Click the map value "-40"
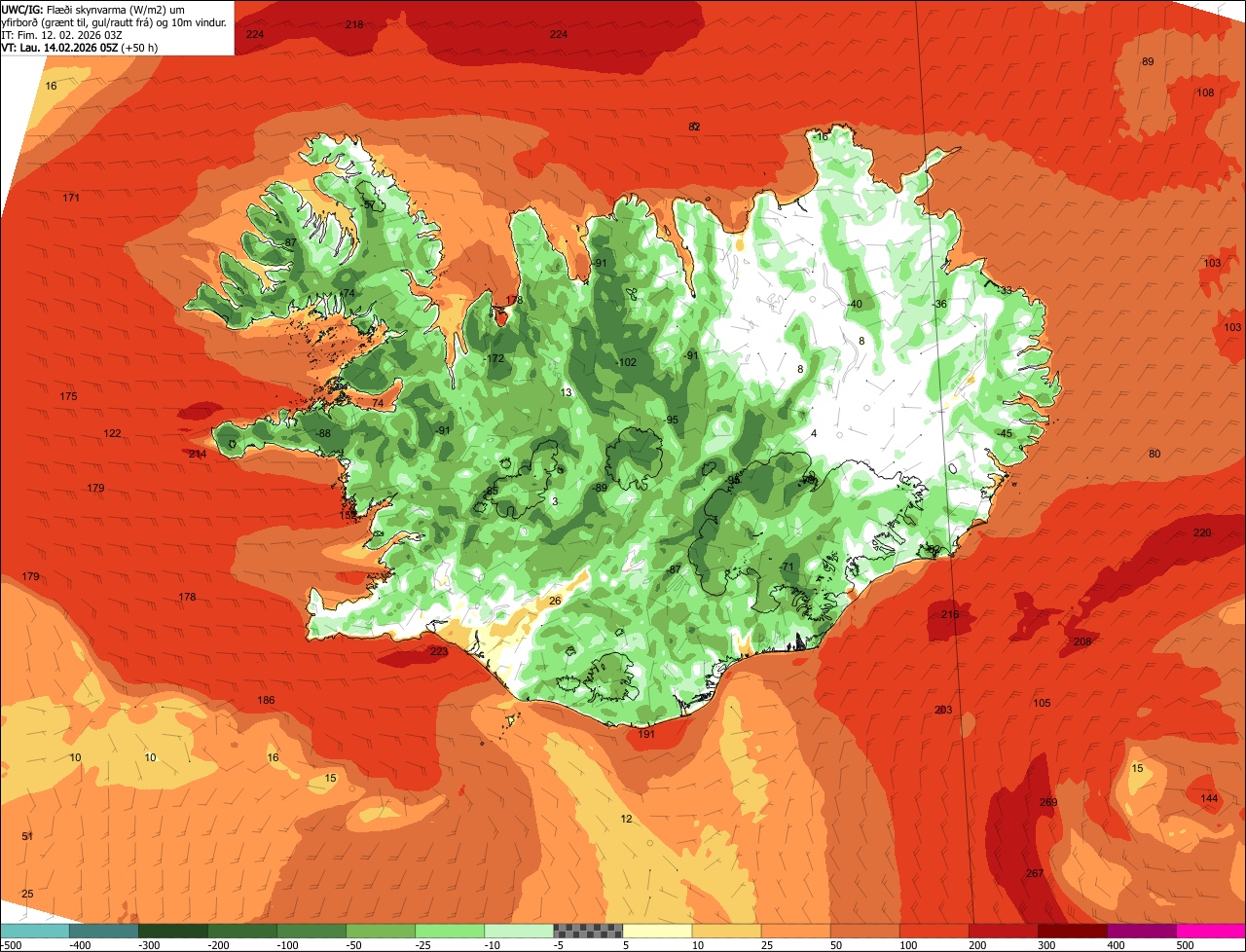Screen dimensions: 1246x952 pyautogui.click(x=854, y=304)
